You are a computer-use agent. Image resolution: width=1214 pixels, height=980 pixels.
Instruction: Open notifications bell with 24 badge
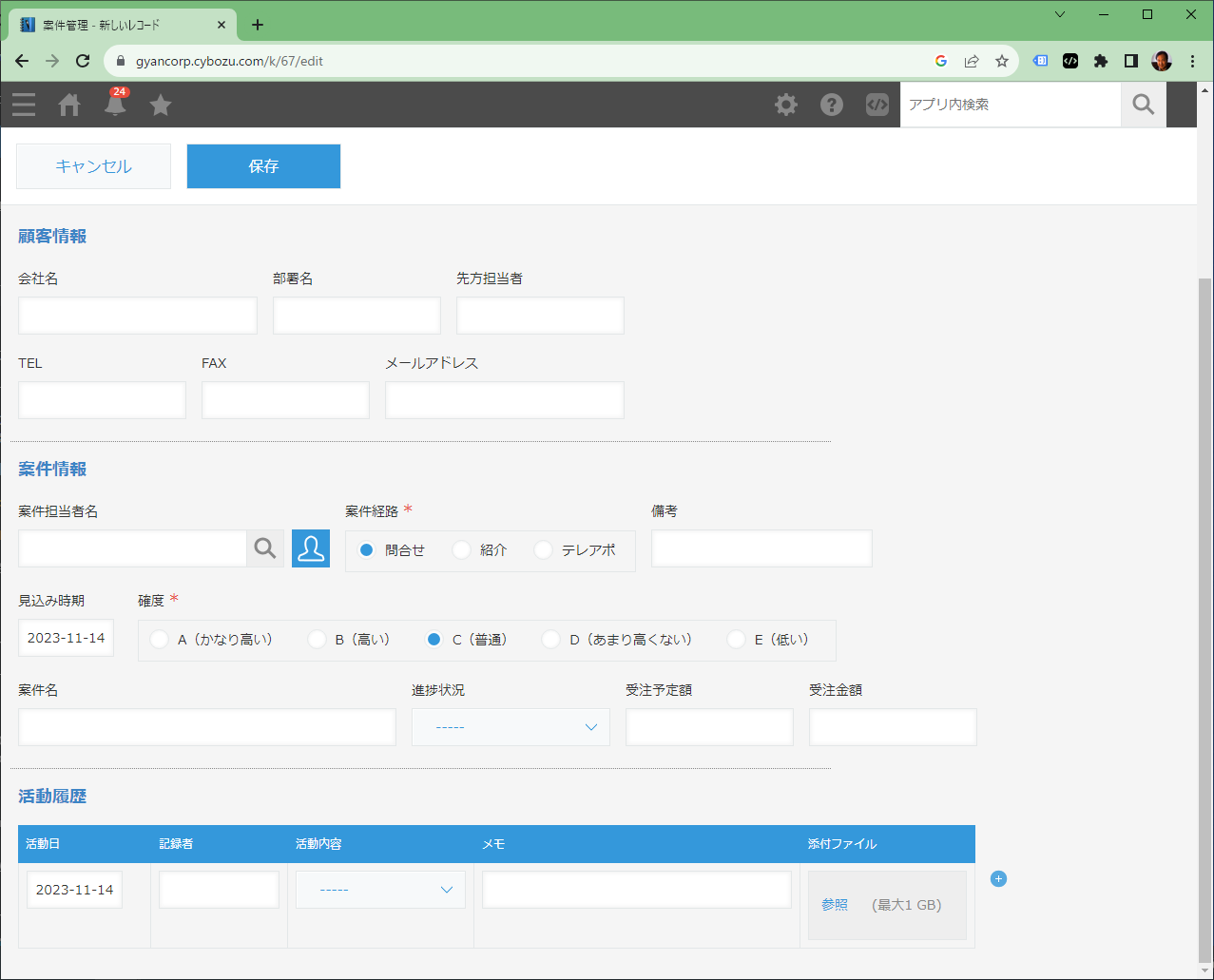click(x=115, y=105)
